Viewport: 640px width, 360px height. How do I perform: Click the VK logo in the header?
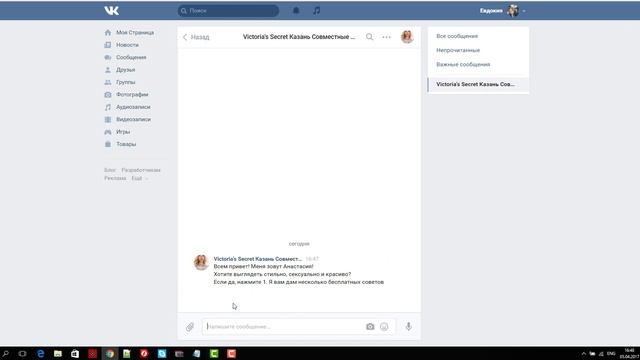111,11
